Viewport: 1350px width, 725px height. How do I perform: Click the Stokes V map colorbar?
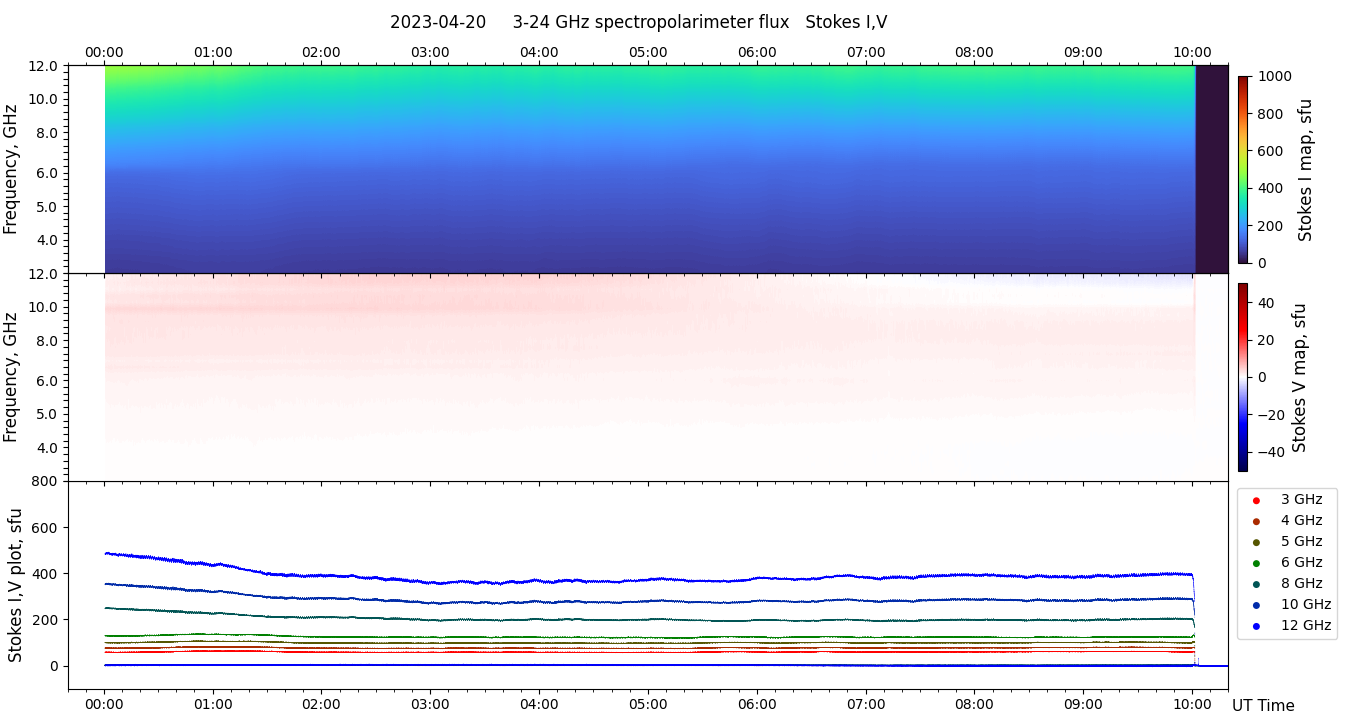click(1243, 377)
